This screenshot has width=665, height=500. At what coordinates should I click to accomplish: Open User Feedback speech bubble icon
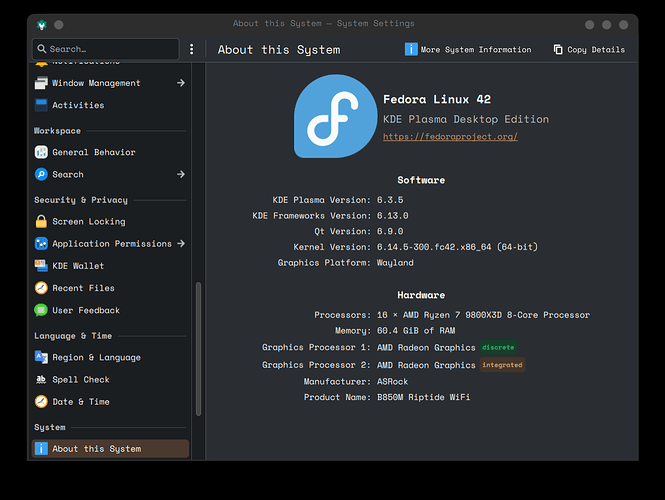41,310
